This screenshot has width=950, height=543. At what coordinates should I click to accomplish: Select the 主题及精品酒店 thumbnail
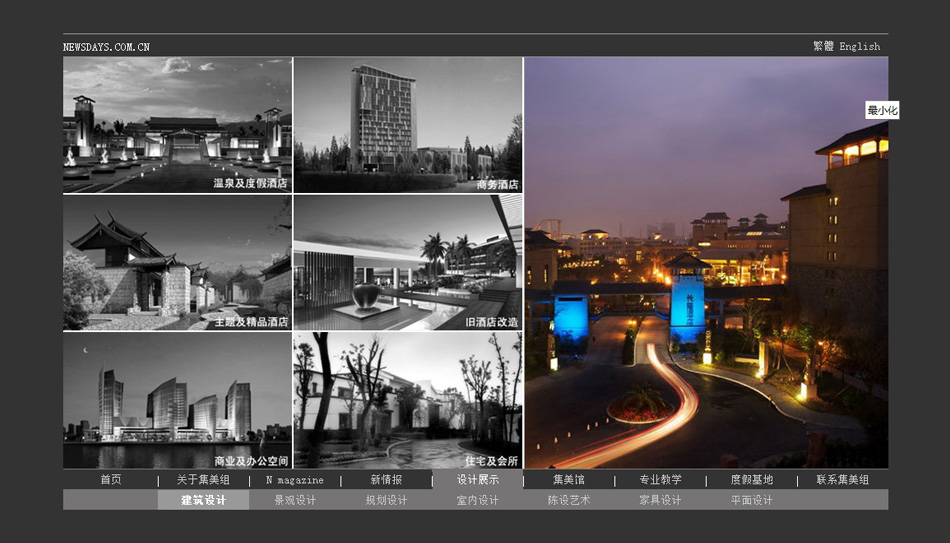tap(177, 263)
